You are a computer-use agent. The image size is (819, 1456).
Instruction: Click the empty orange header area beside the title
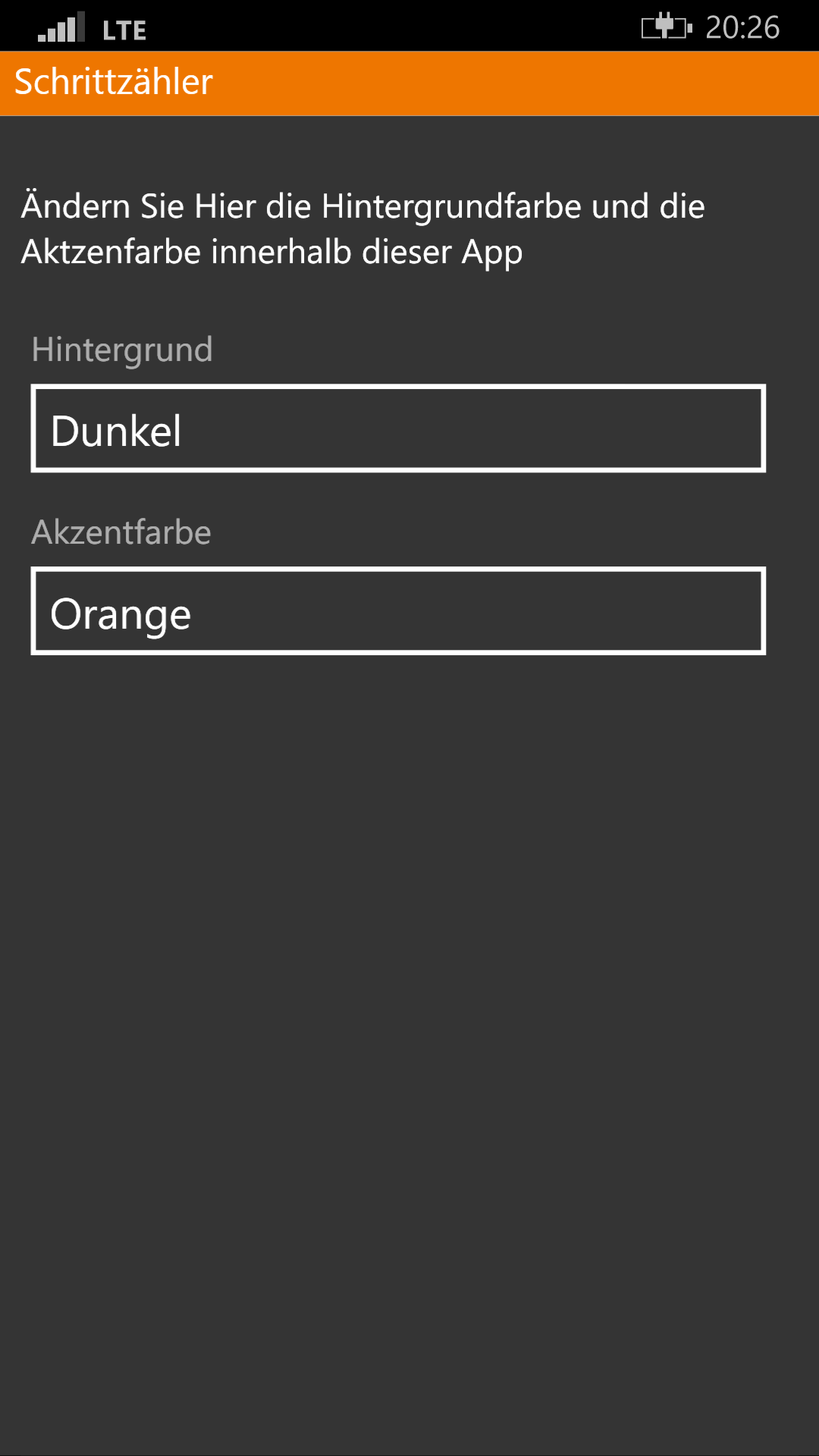coord(516,83)
